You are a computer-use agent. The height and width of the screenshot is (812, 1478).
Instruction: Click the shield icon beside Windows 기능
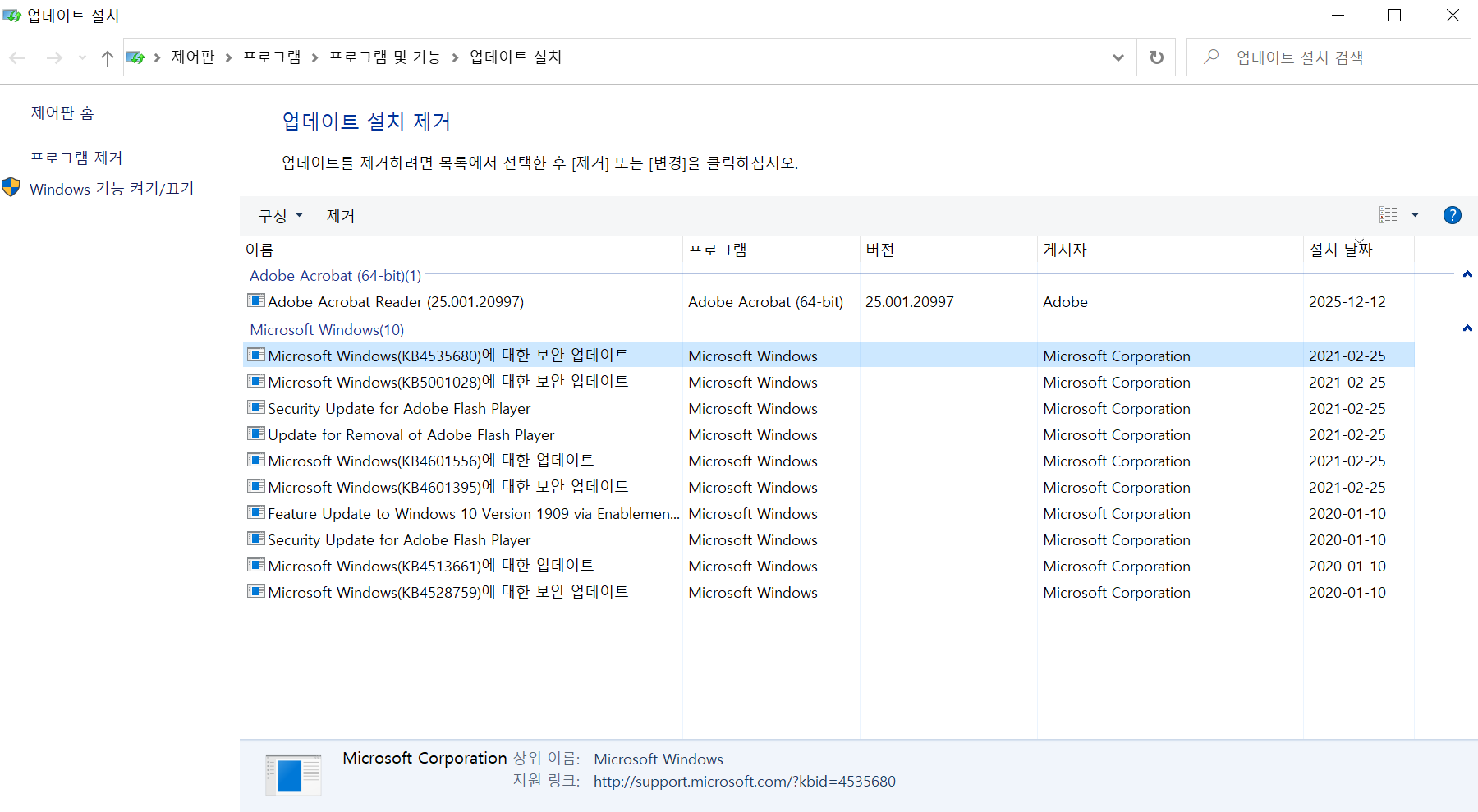click(x=11, y=187)
